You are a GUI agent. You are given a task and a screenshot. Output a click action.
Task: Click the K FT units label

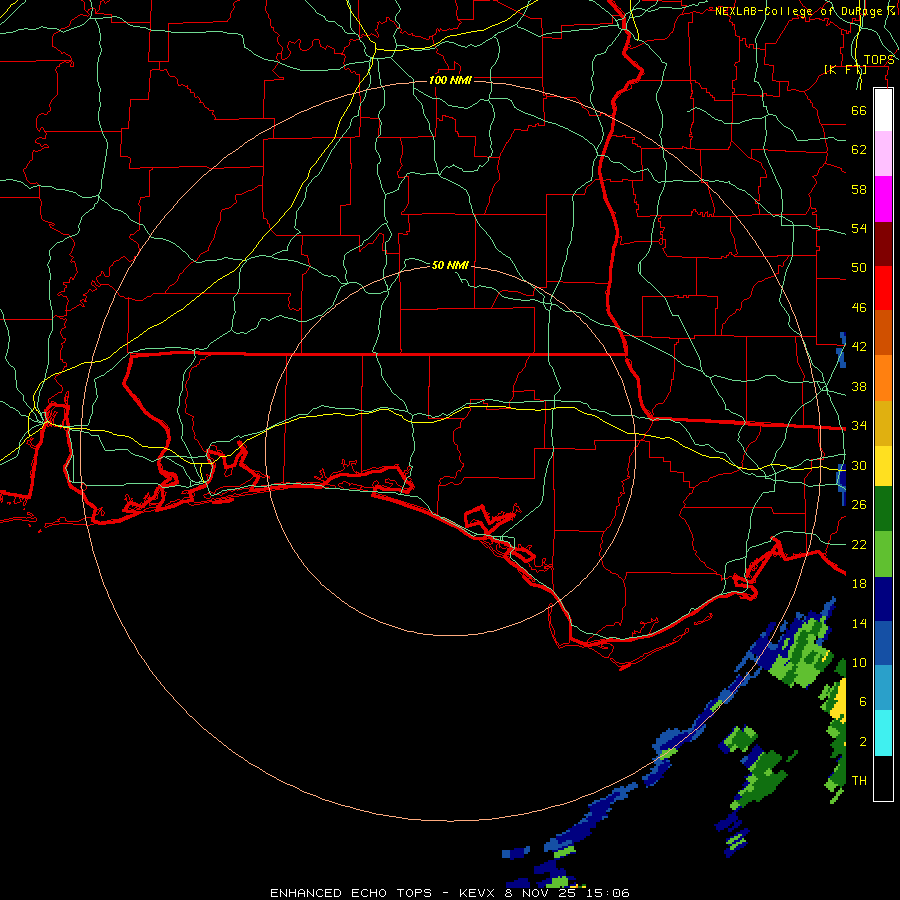click(x=845, y=70)
